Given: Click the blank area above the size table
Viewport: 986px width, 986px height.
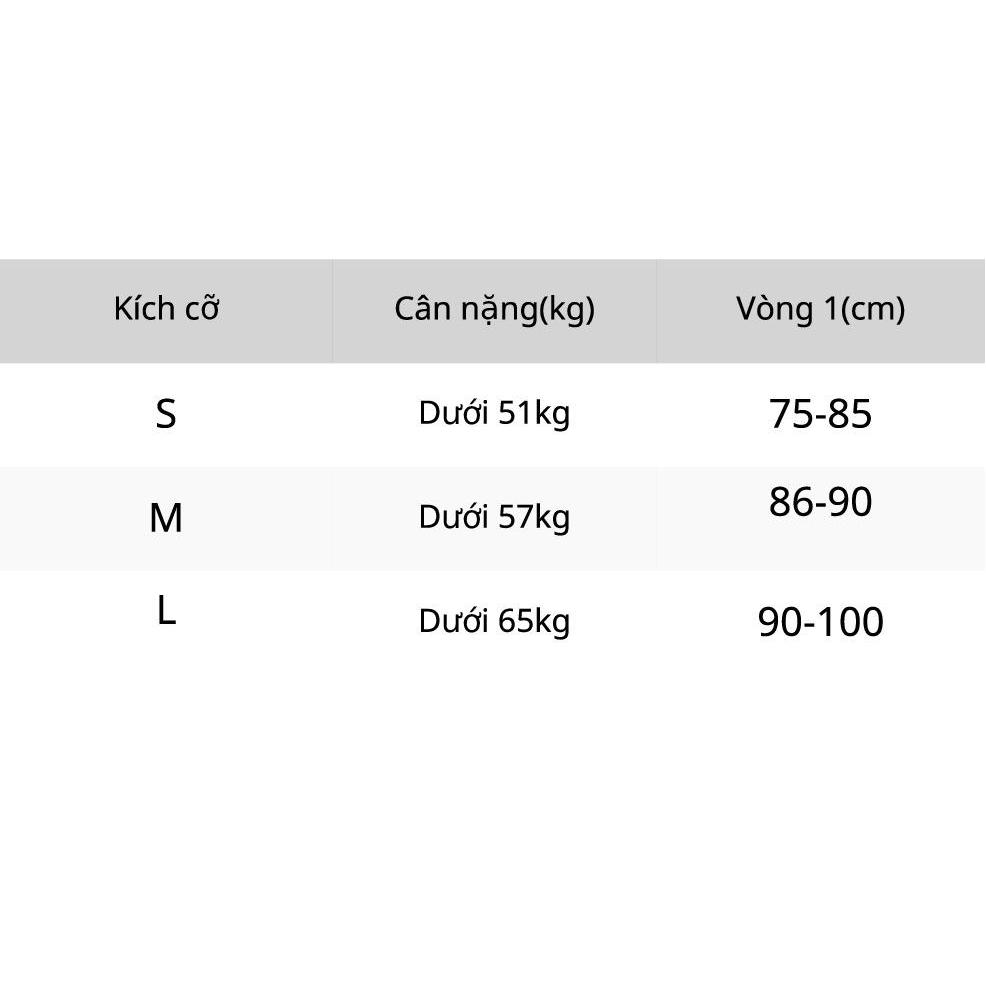Looking at the screenshot, I should tap(493, 130).
